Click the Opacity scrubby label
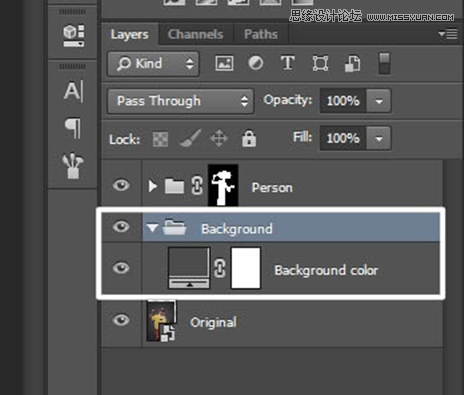Screen dimensions: 464x395 pos(288,100)
